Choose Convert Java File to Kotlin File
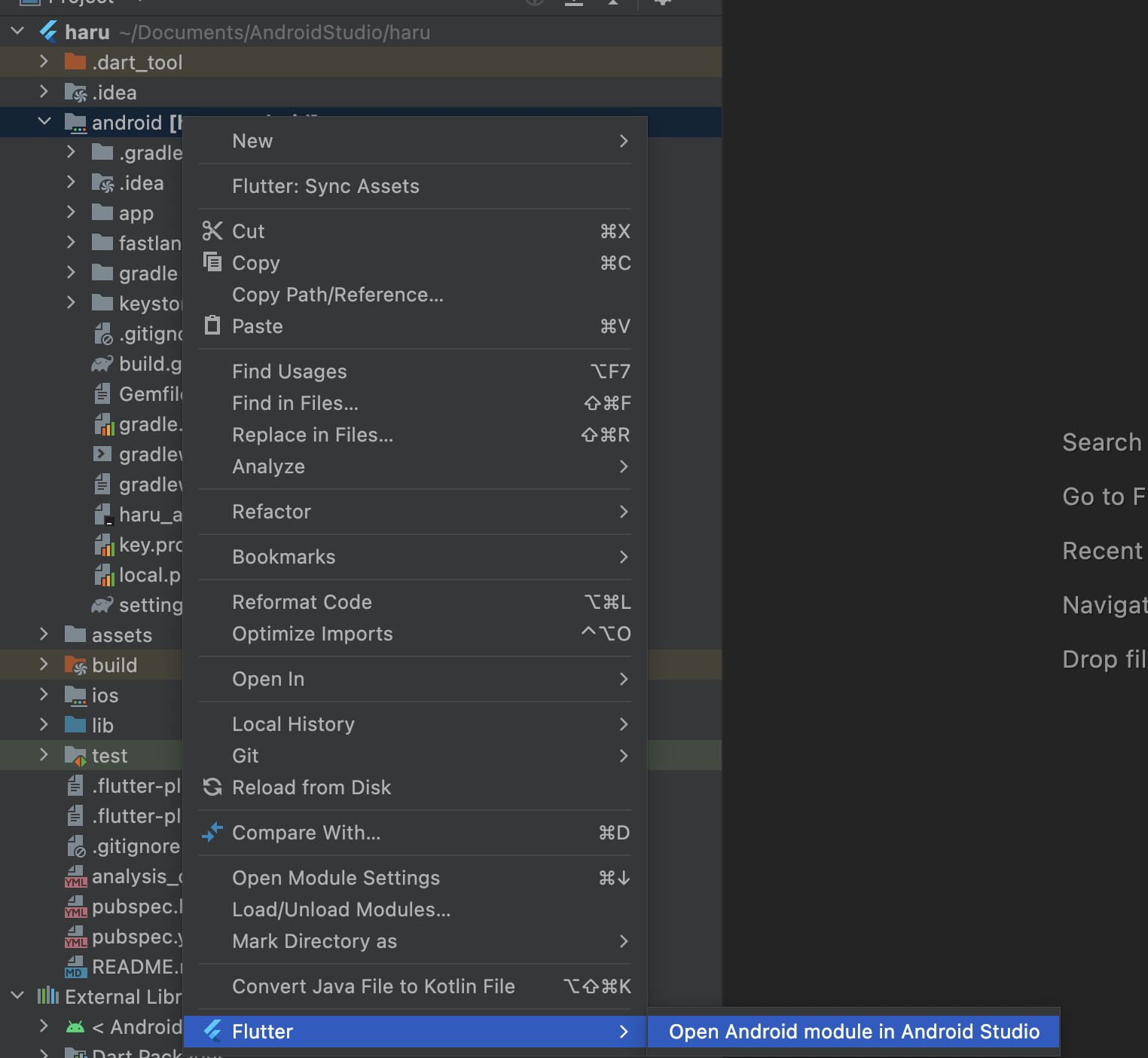1148x1058 pixels. point(415,986)
